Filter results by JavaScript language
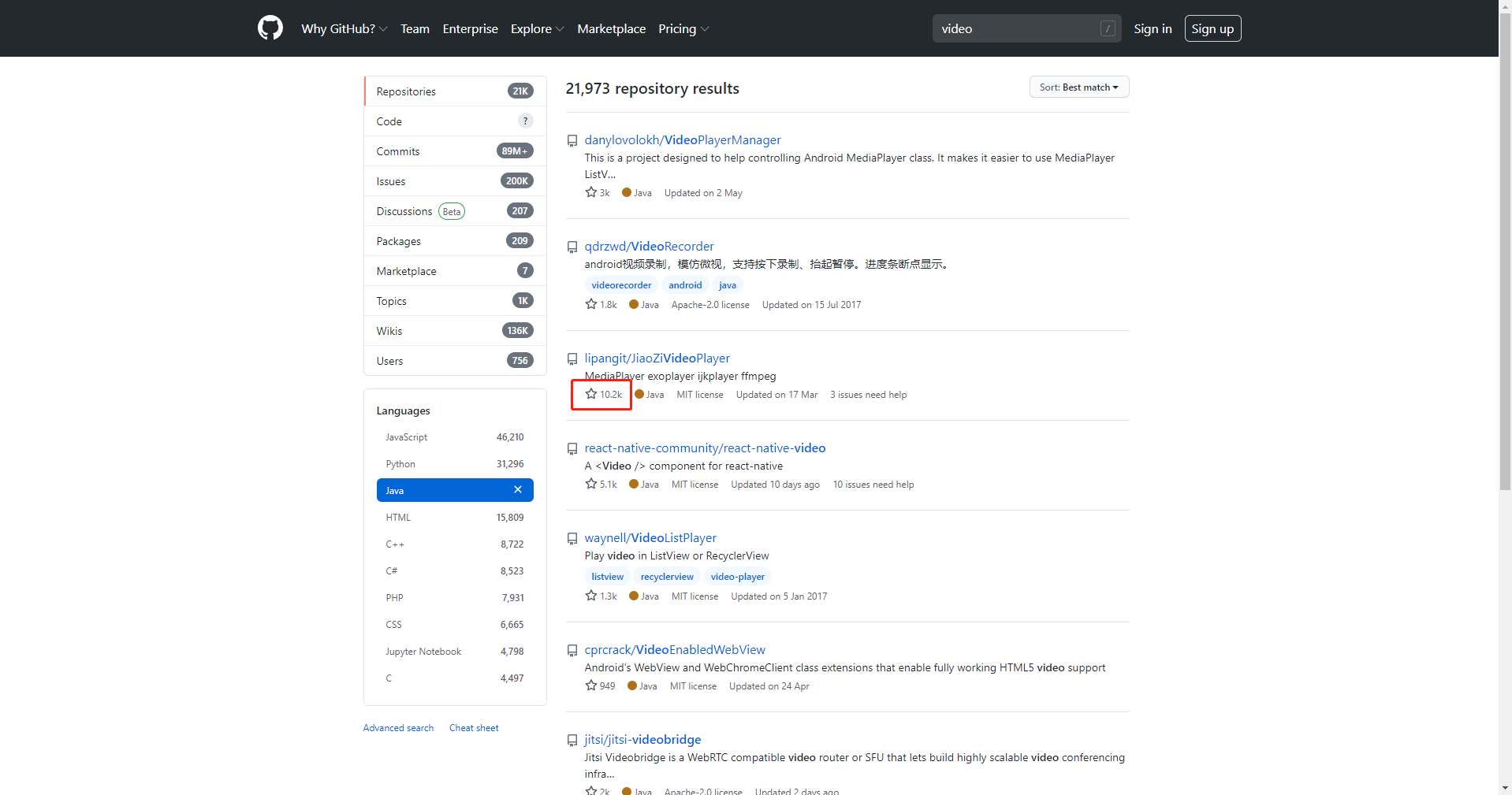Image resolution: width=1512 pixels, height=795 pixels. point(455,437)
